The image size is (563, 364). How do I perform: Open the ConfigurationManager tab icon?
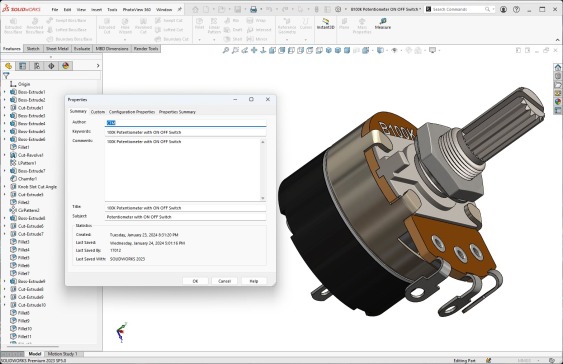37,66
